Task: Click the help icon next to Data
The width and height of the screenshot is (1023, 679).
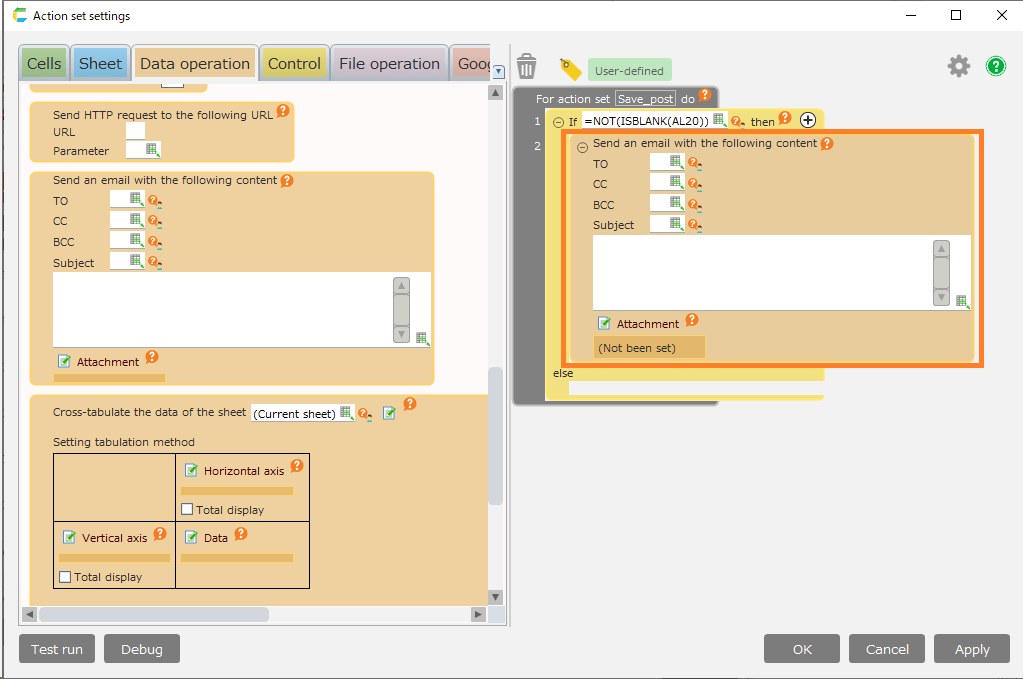Action: coord(240,535)
